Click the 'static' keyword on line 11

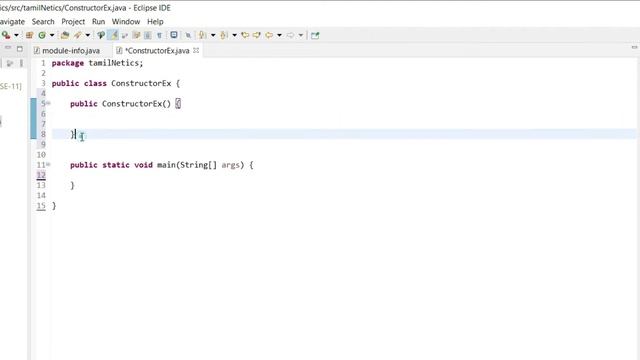click(116, 165)
